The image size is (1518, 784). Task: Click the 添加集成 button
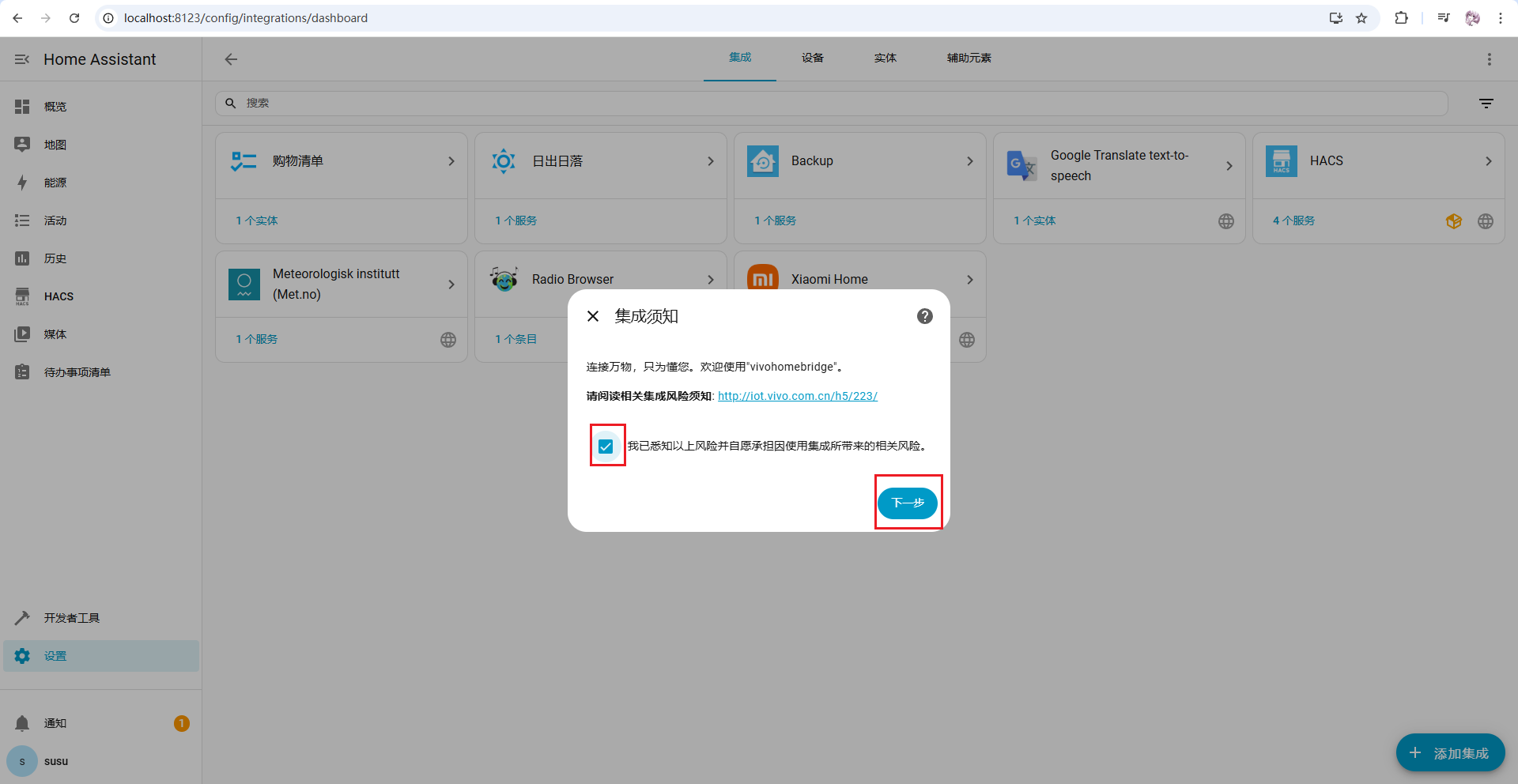pyautogui.click(x=1450, y=753)
